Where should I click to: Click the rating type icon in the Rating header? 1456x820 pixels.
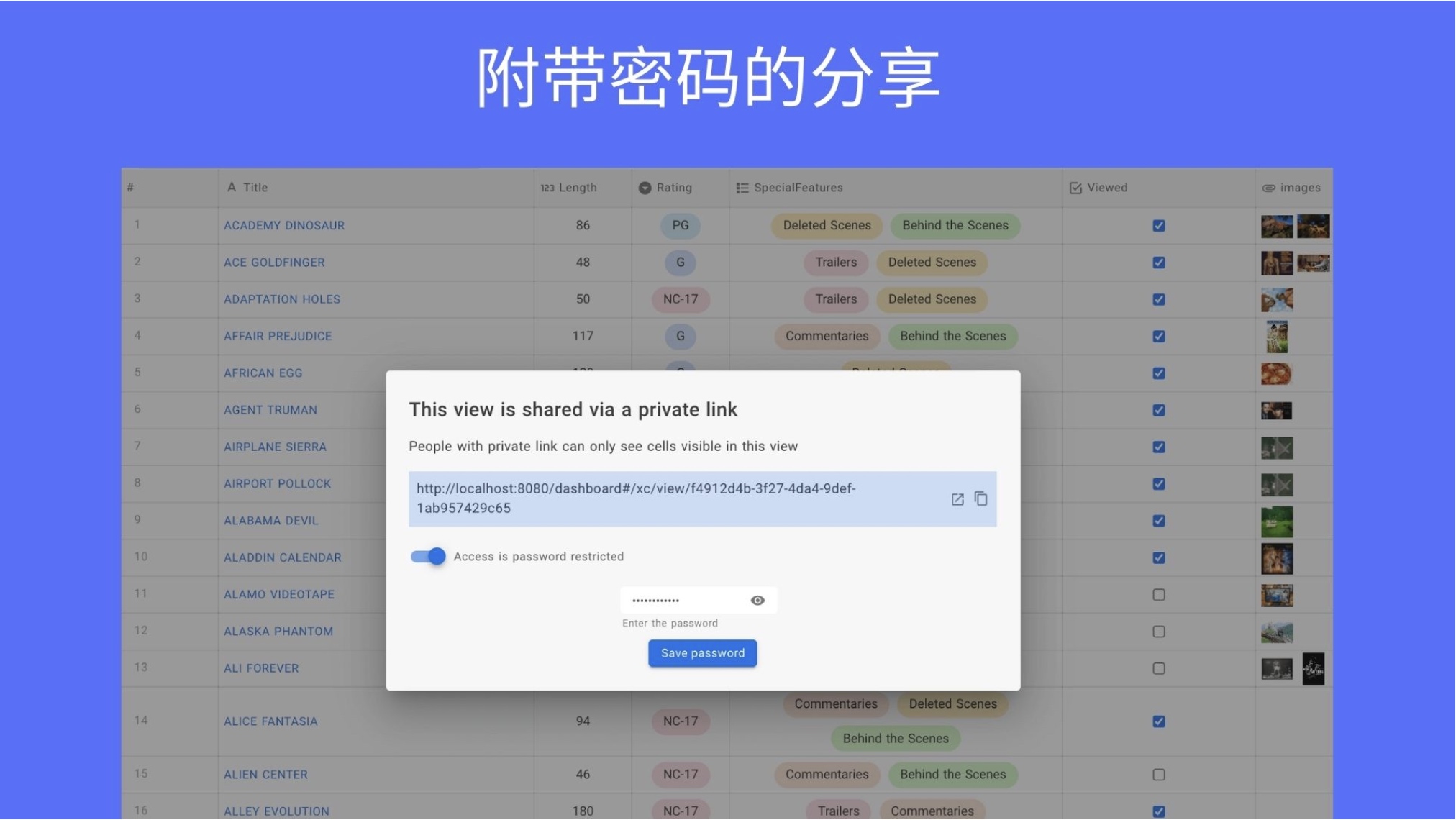coord(644,187)
